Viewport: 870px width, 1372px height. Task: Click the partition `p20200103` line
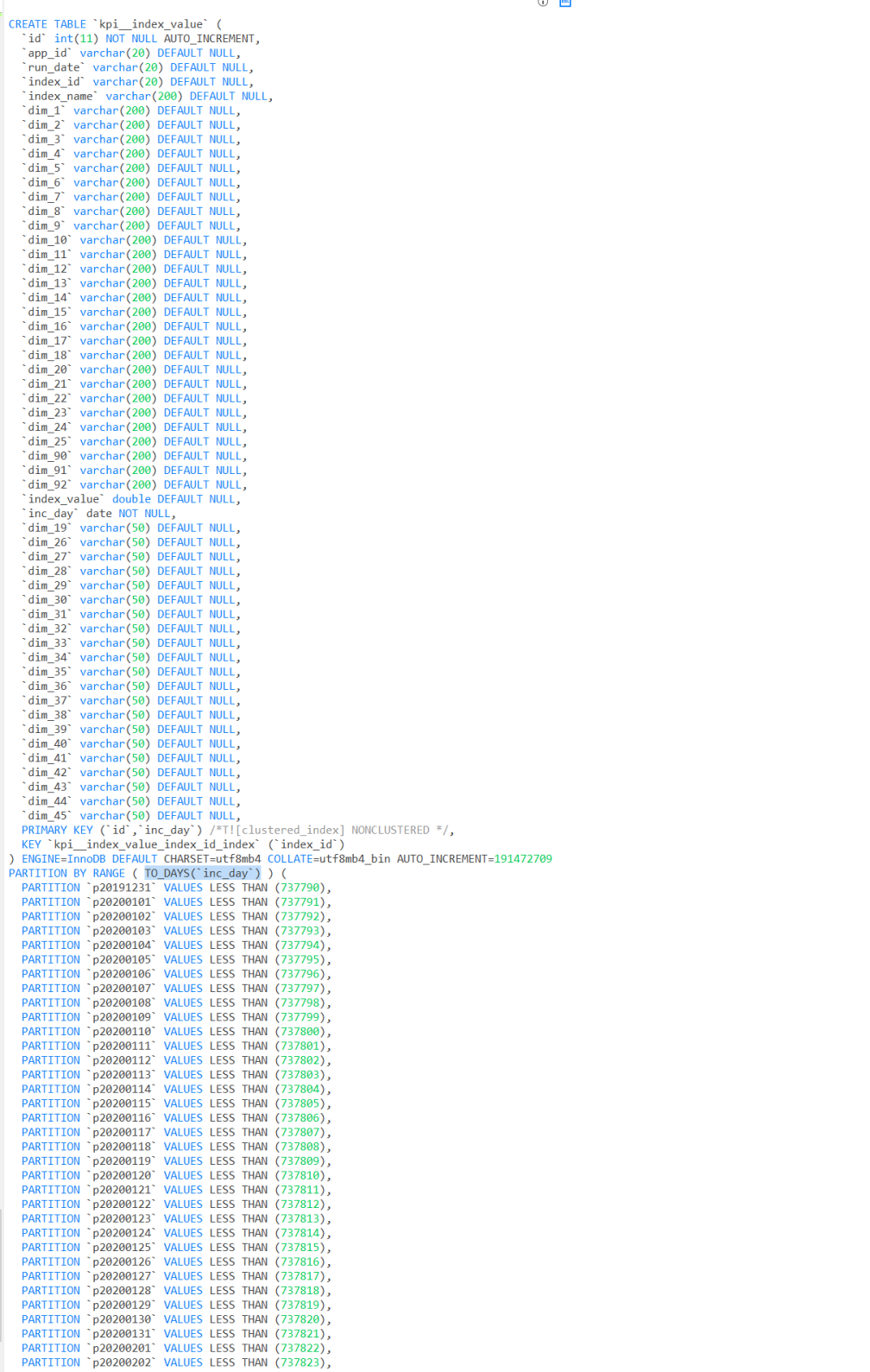click(176, 931)
